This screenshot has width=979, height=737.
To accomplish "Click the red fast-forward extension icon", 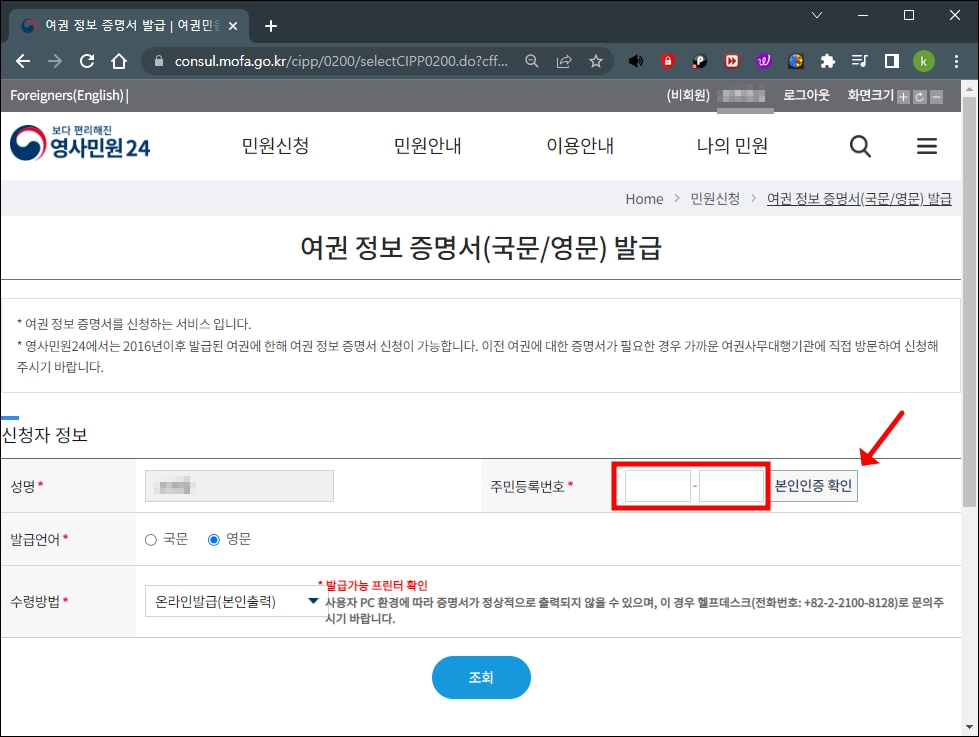I will pyautogui.click(x=731, y=61).
